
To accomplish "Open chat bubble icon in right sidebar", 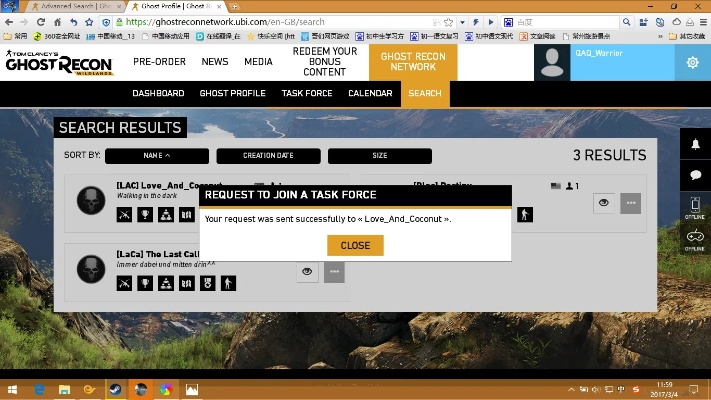I will click(x=695, y=174).
